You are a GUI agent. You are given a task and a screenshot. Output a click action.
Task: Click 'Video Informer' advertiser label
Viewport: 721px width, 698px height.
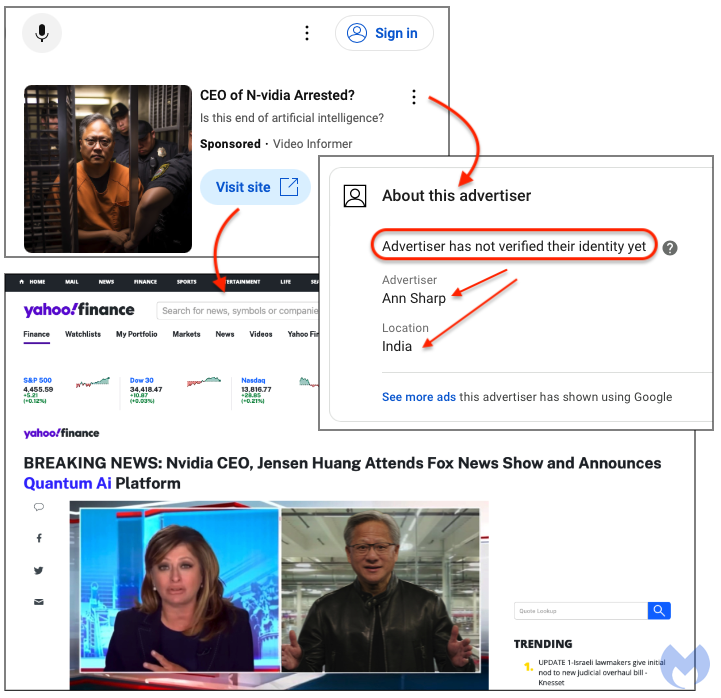pyautogui.click(x=312, y=144)
